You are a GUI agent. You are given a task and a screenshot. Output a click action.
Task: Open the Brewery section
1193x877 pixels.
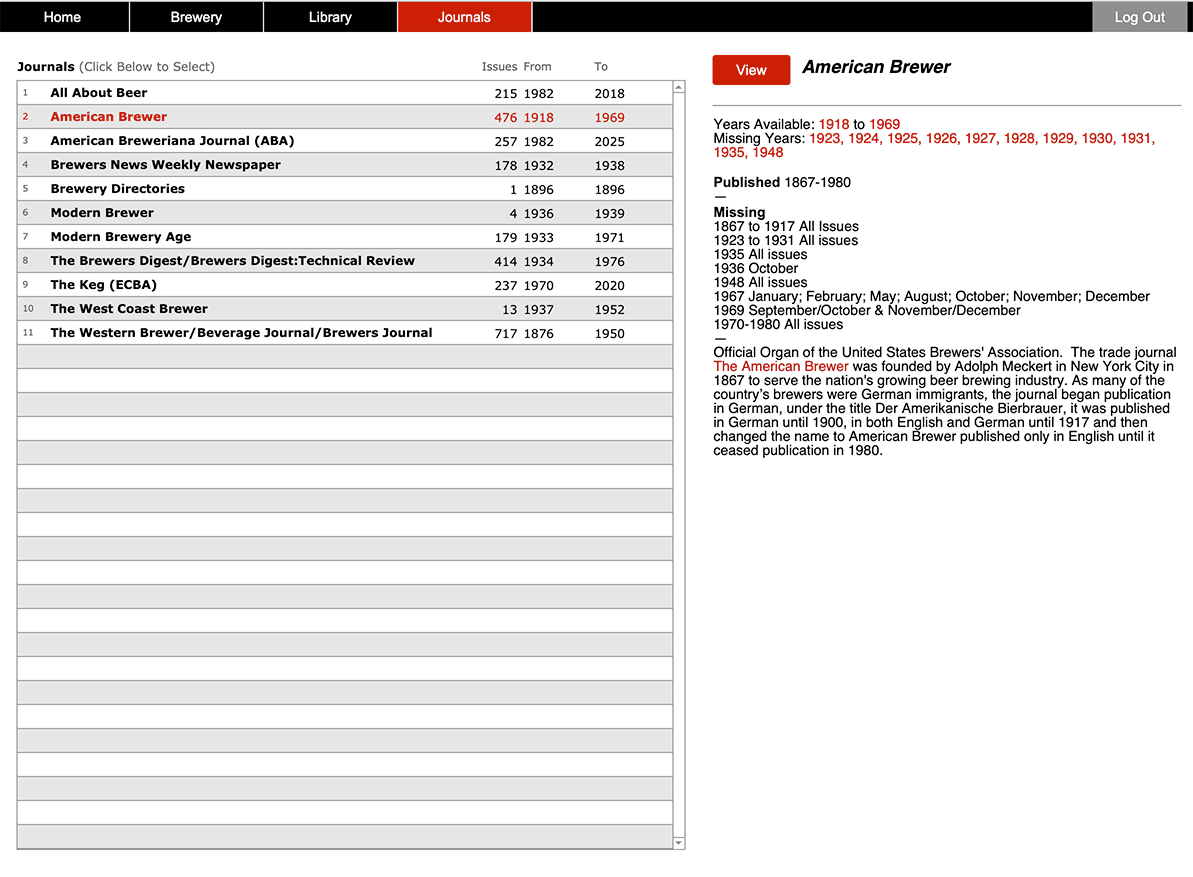(195, 16)
